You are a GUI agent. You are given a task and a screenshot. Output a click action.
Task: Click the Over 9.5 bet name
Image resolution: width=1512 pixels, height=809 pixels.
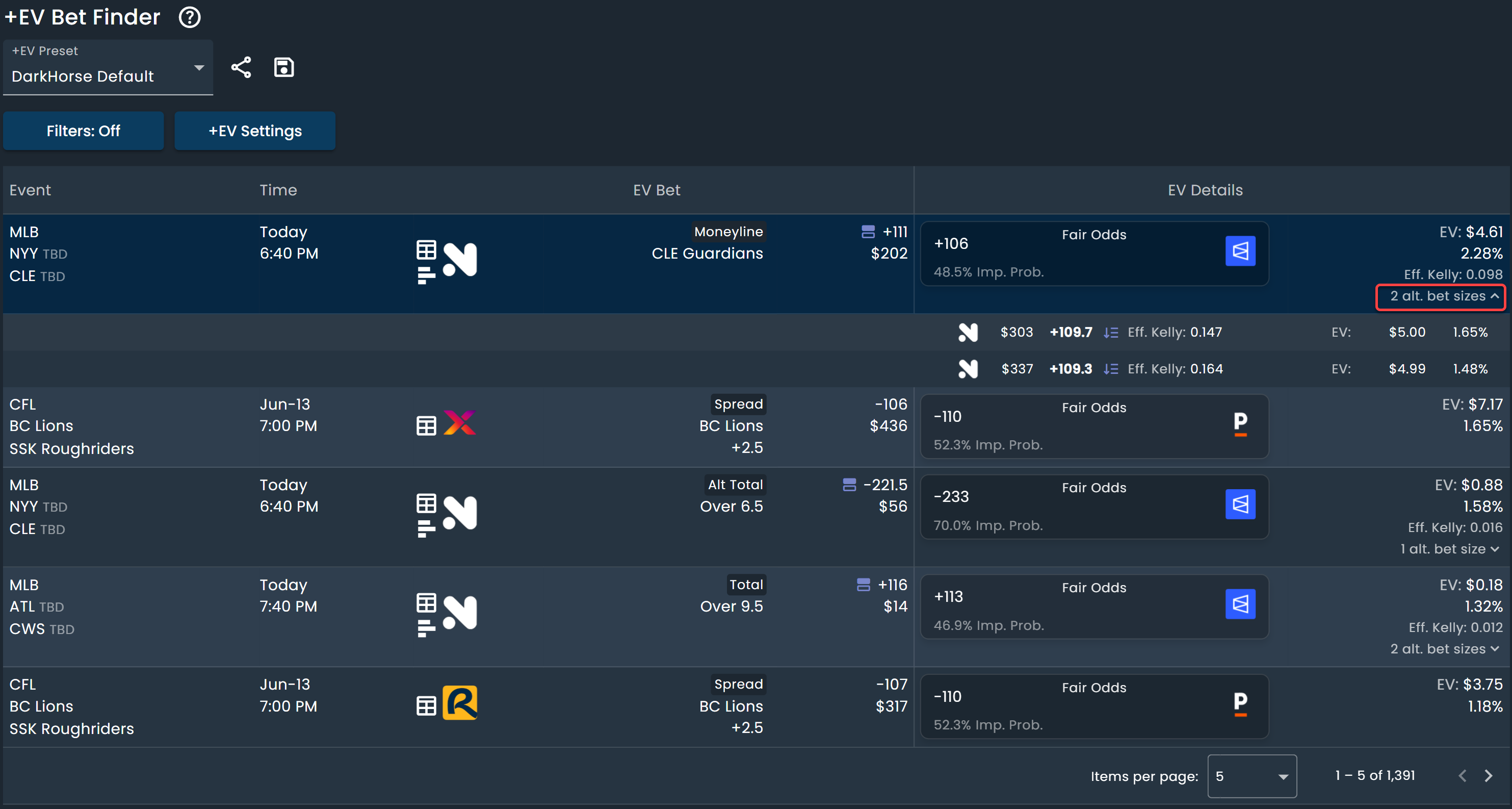tap(732, 607)
